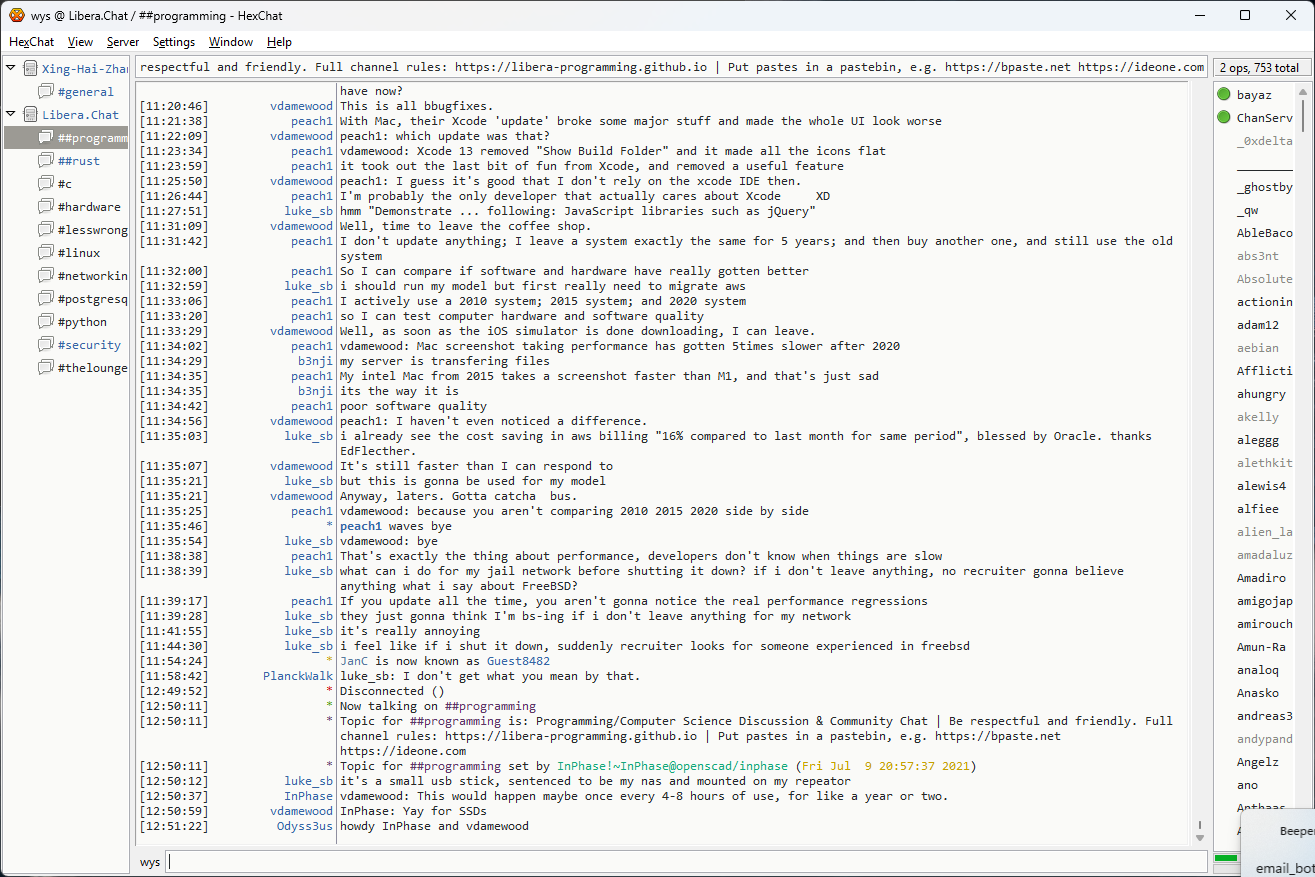Open the libera-programming.github.io link in the topic bar
This screenshot has width=1315, height=877.
pos(581,68)
